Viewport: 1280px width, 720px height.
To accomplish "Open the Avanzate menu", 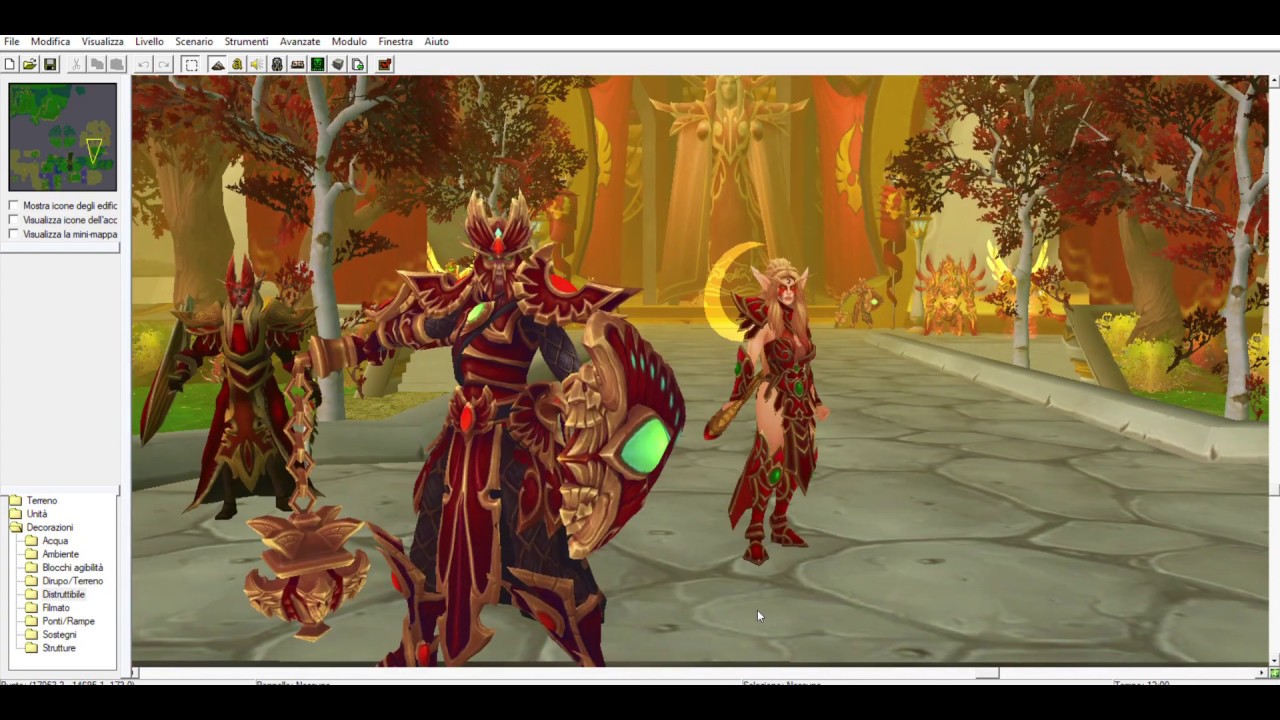I will (300, 42).
